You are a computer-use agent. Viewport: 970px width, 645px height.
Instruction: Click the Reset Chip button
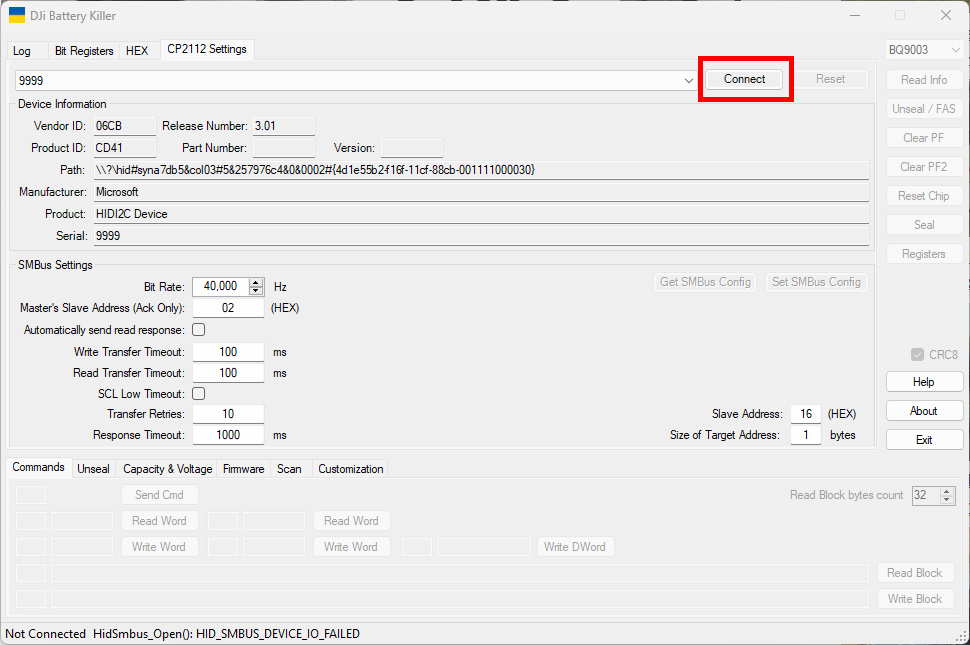[x=924, y=195]
